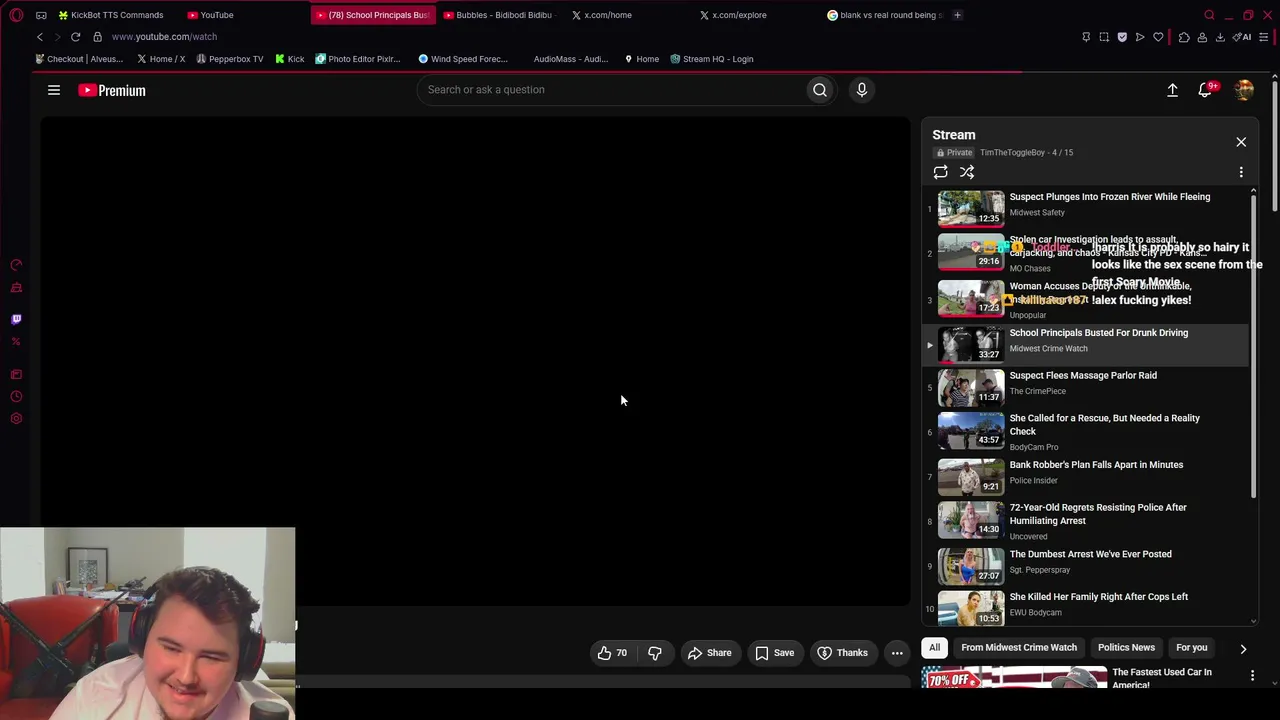Go to YouTube Premium home logo
1280x720 pixels.
click(112, 90)
